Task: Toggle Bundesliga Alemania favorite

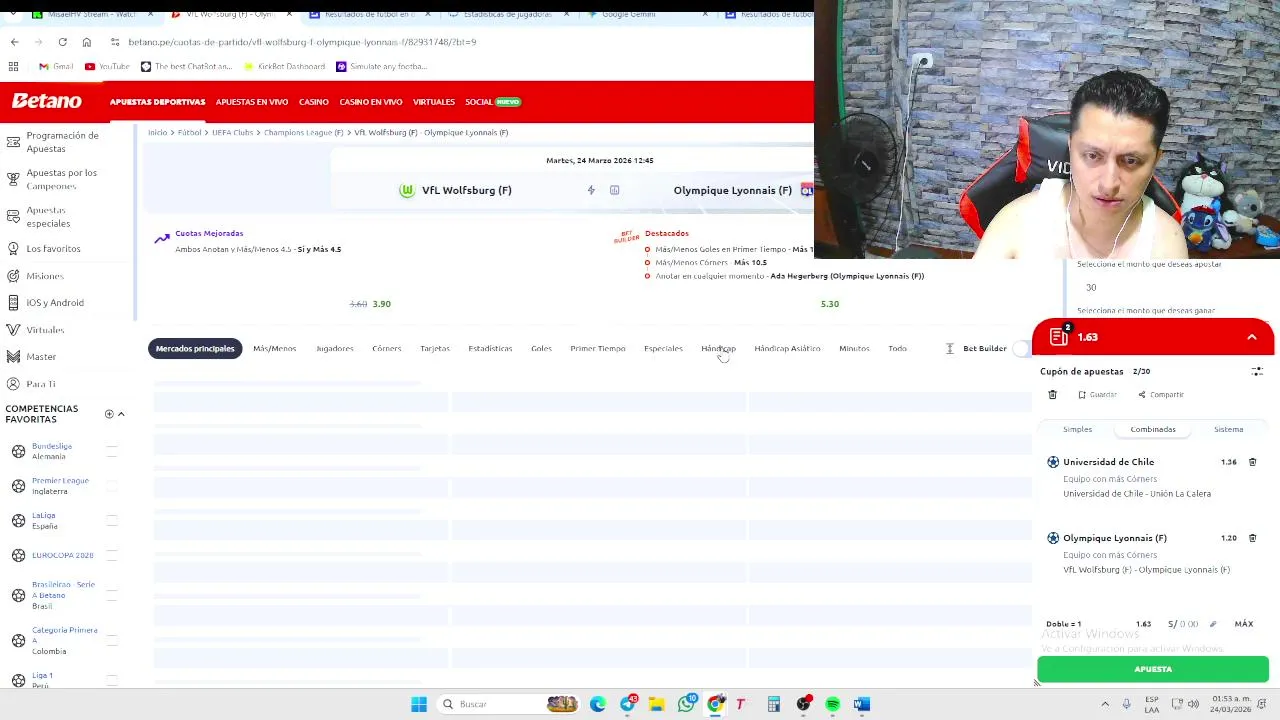Action: click(112, 451)
